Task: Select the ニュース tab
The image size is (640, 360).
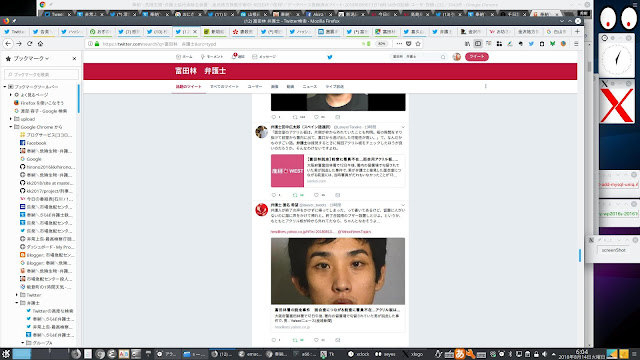Action: coord(310,87)
